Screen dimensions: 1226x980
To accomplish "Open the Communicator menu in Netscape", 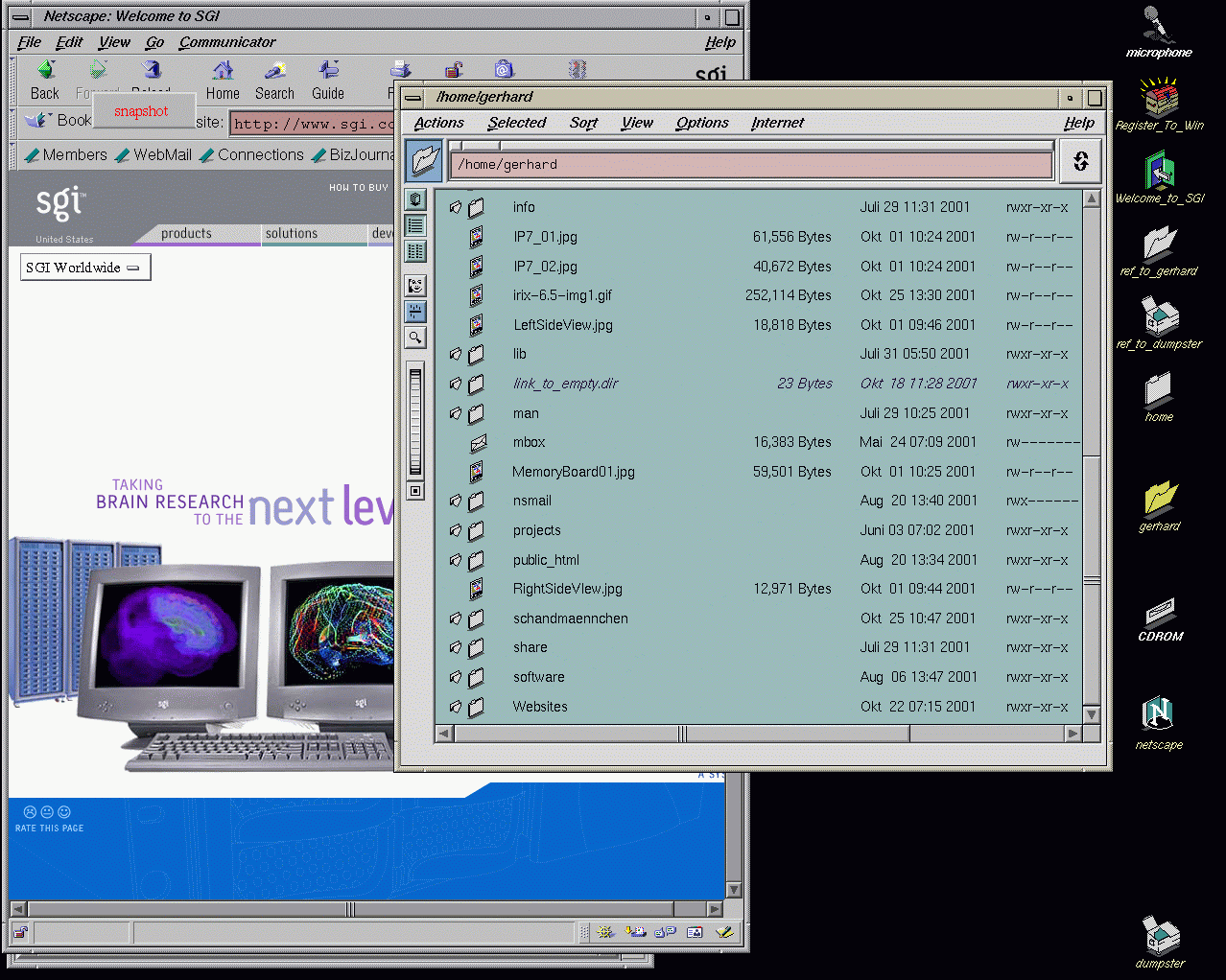I will 226,42.
